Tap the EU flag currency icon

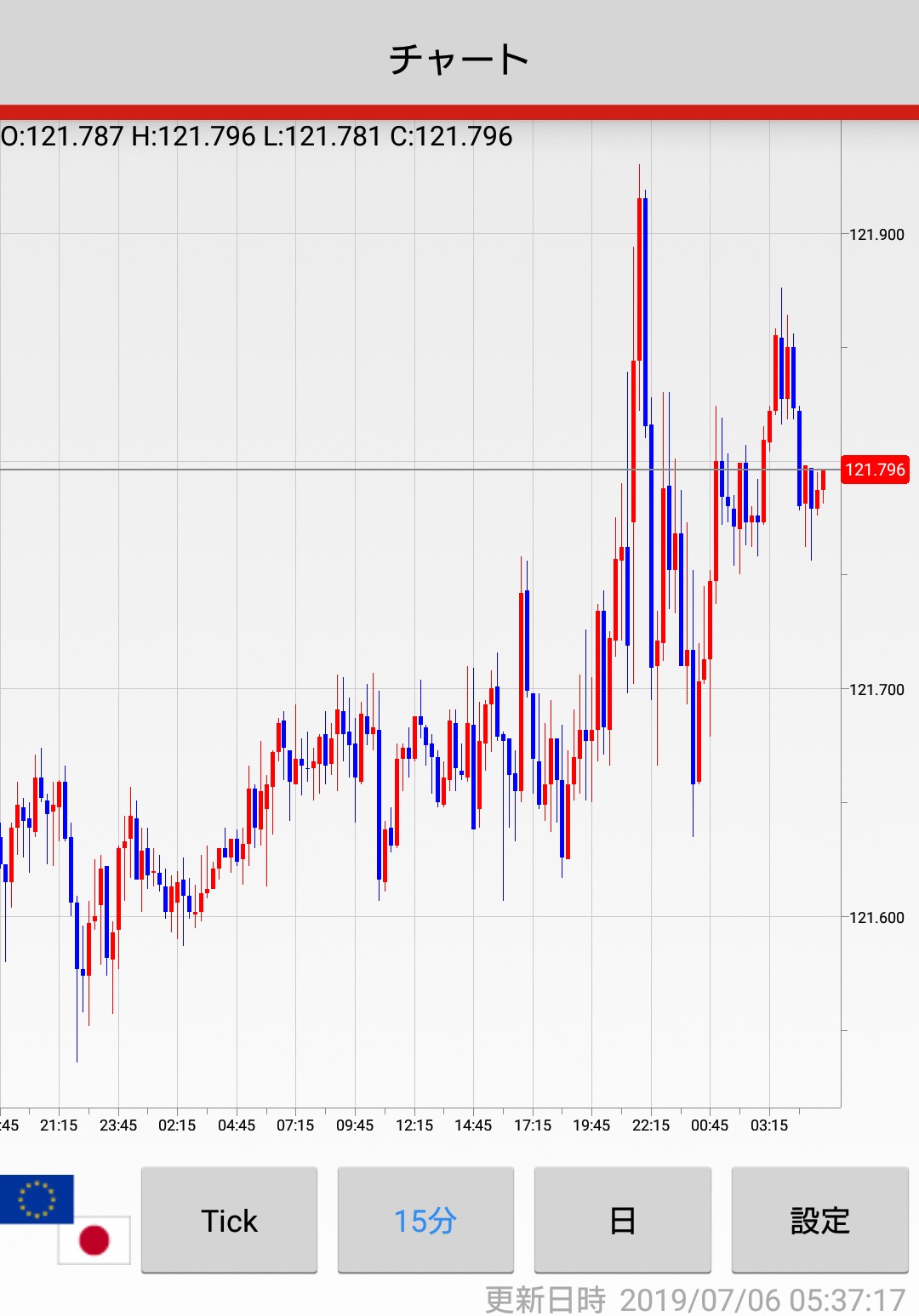[x=36, y=1198]
